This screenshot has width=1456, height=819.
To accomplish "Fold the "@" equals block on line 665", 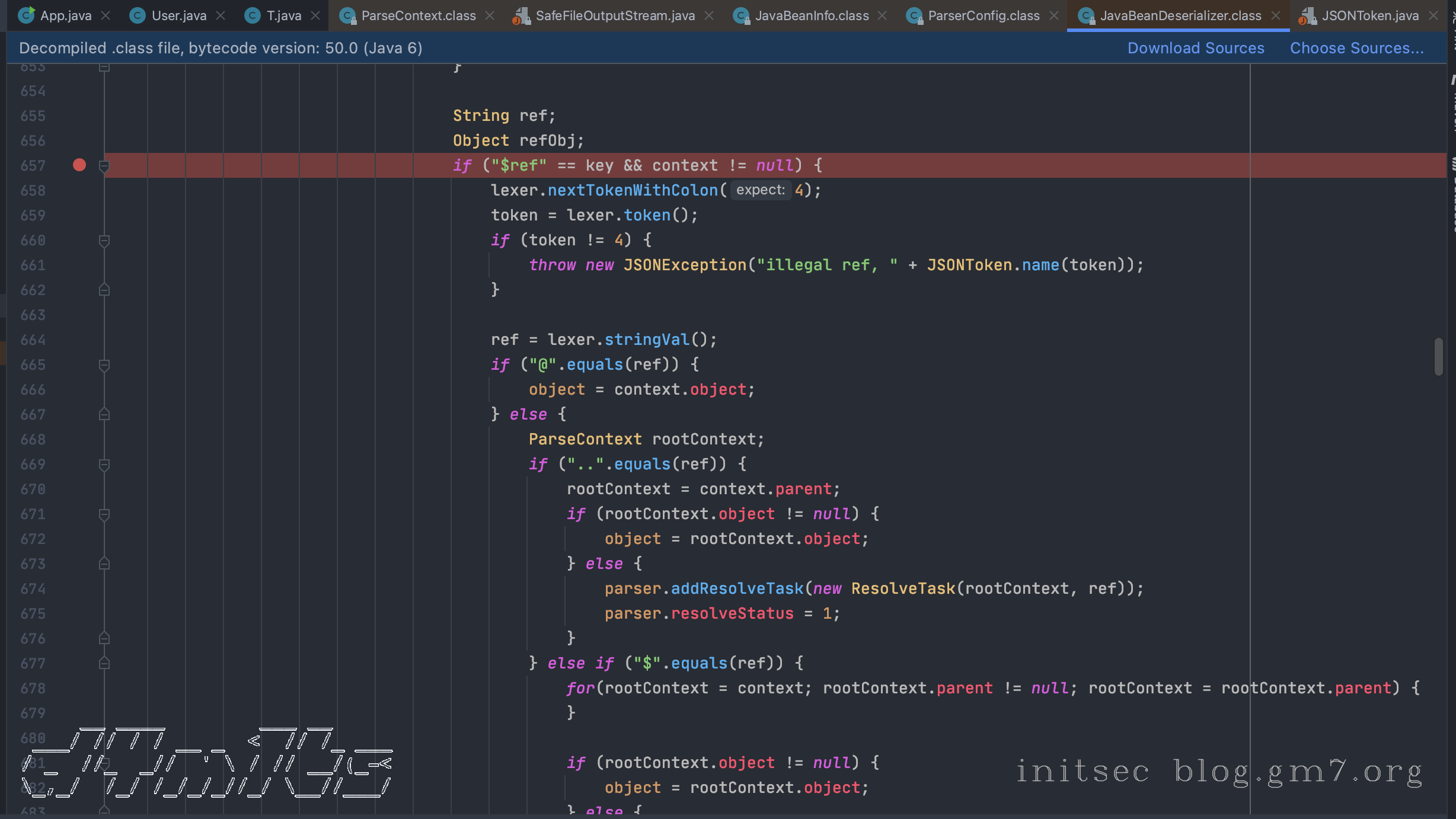I will pyautogui.click(x=104, y=364).
